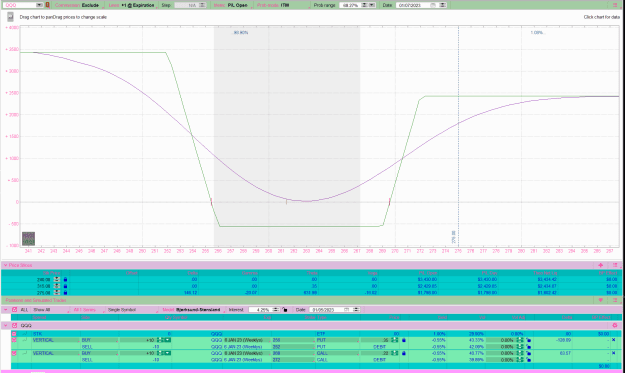Screen dimensions: 625x373
Task: Open calendar icon in positions Date field
Action: tap(346, 310)
